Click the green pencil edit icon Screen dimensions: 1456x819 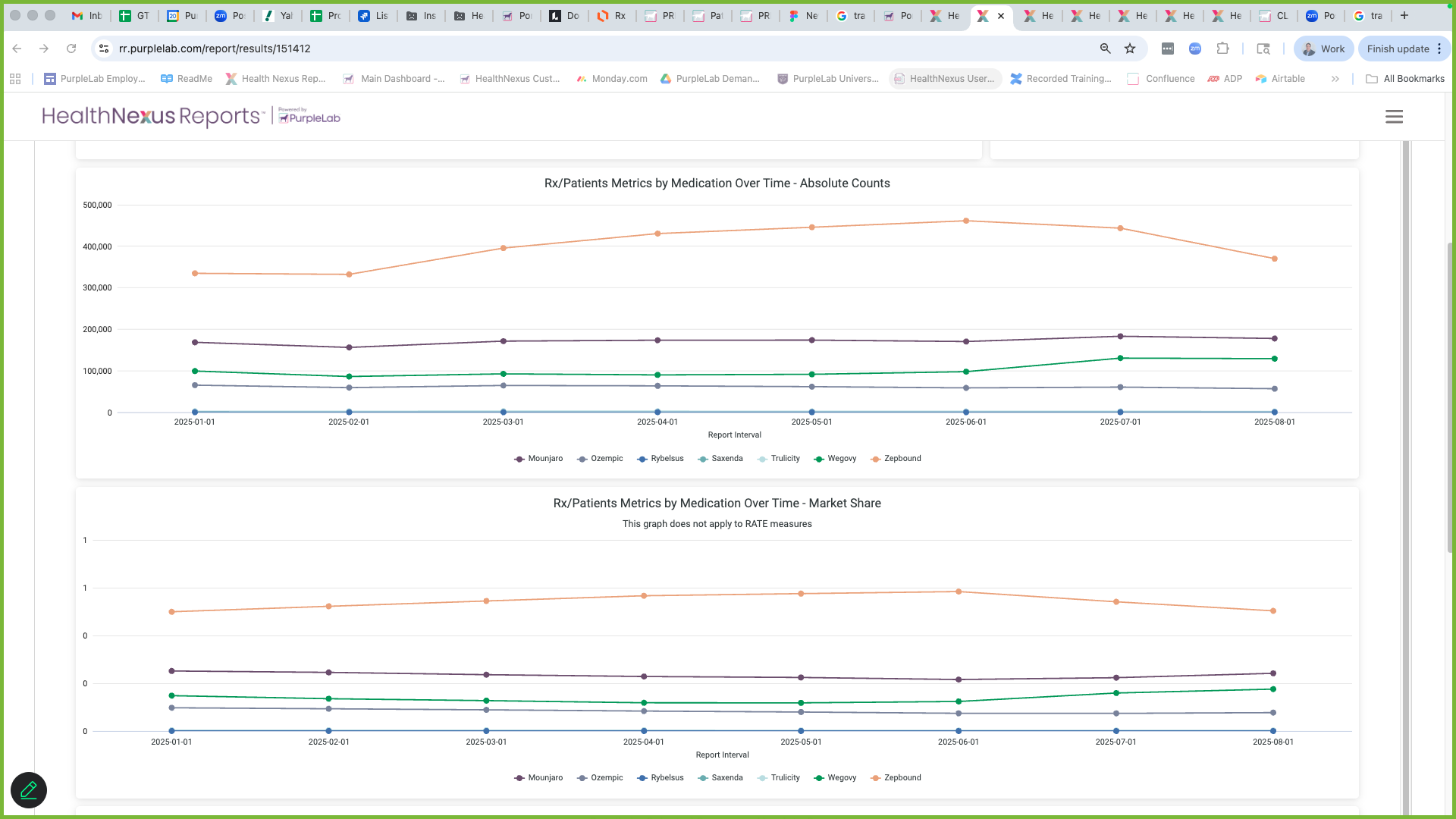(x=29, y=790)
